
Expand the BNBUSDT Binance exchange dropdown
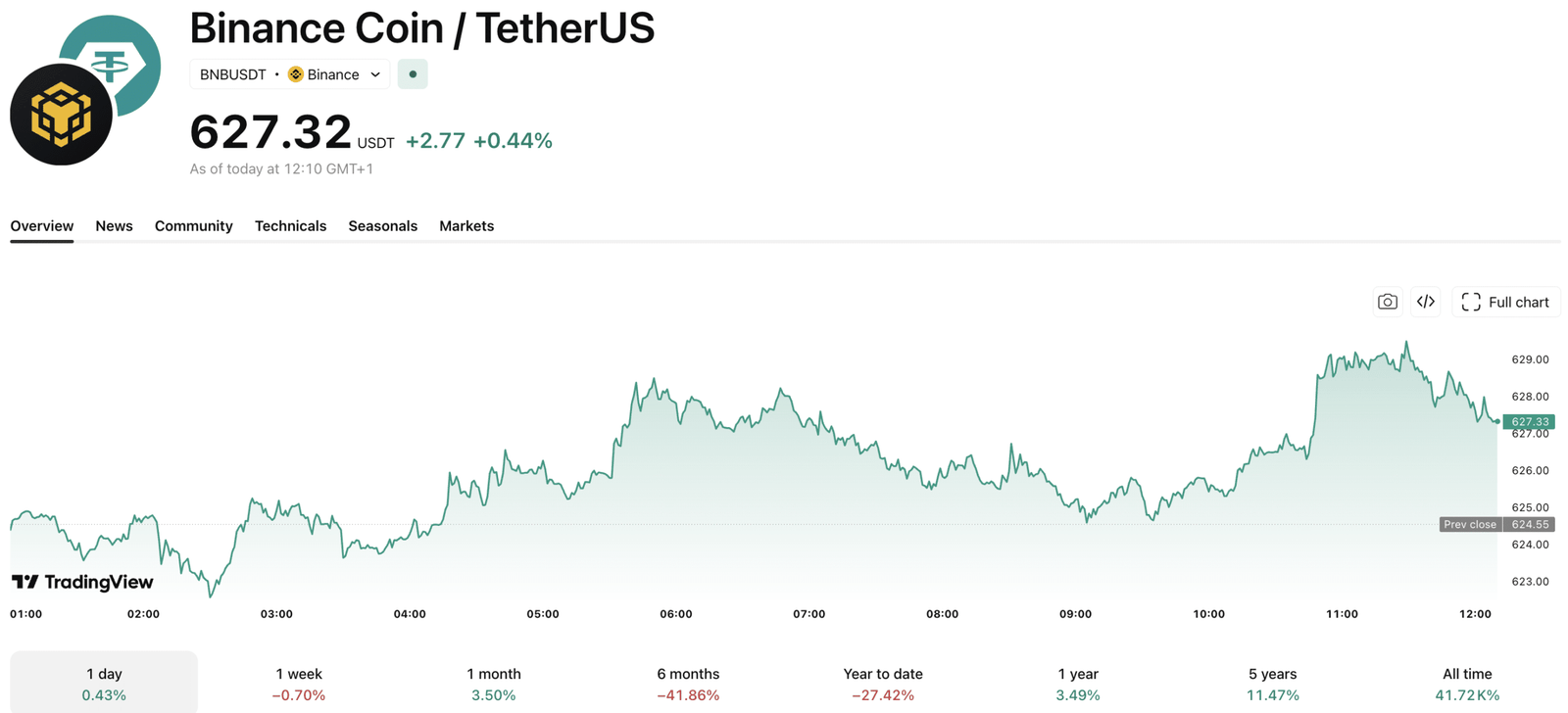pyautogui.click(x=375, y=74)
